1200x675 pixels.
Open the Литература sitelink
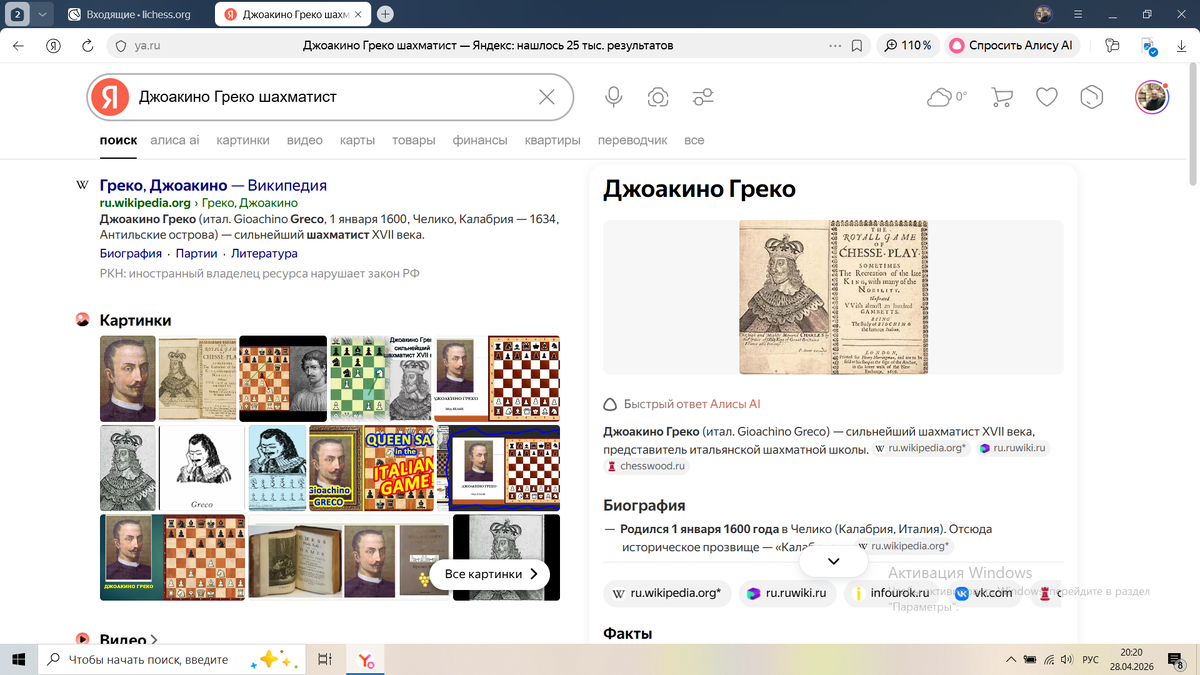264,254
